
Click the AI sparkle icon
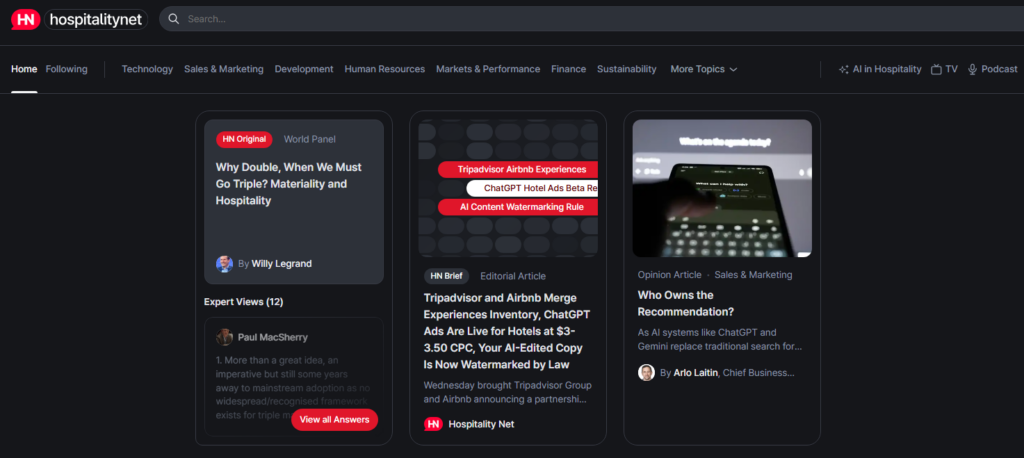[843, 69]
